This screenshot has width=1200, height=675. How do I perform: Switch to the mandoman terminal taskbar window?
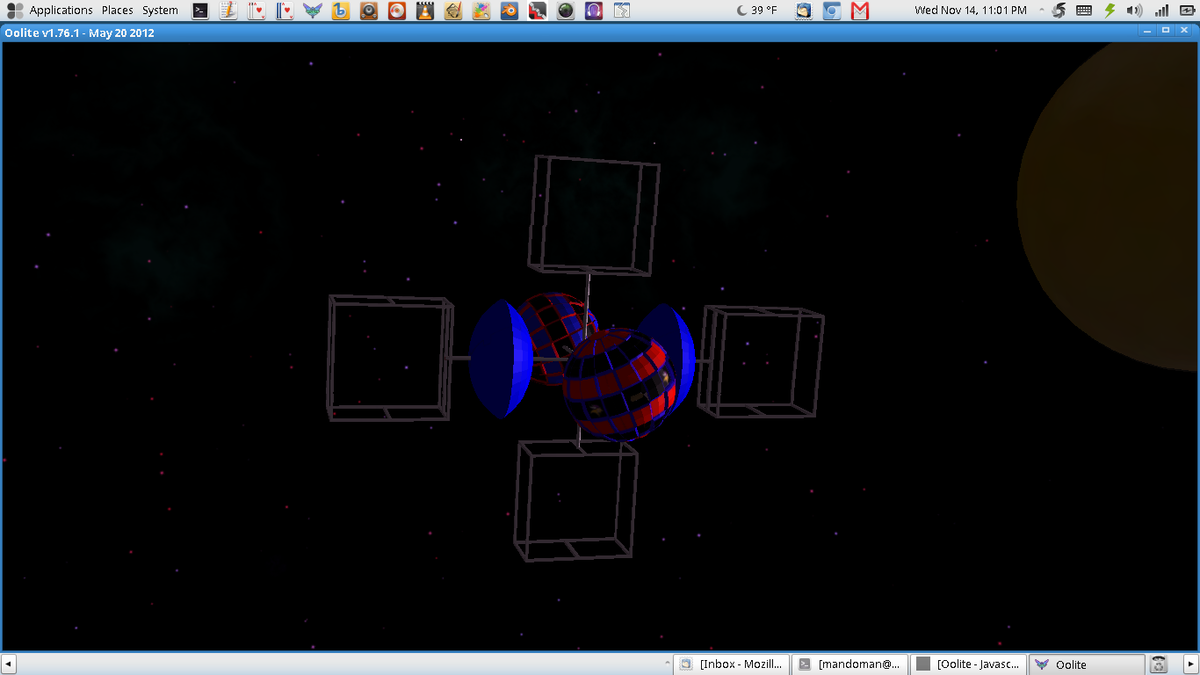[x=851, y=664]
